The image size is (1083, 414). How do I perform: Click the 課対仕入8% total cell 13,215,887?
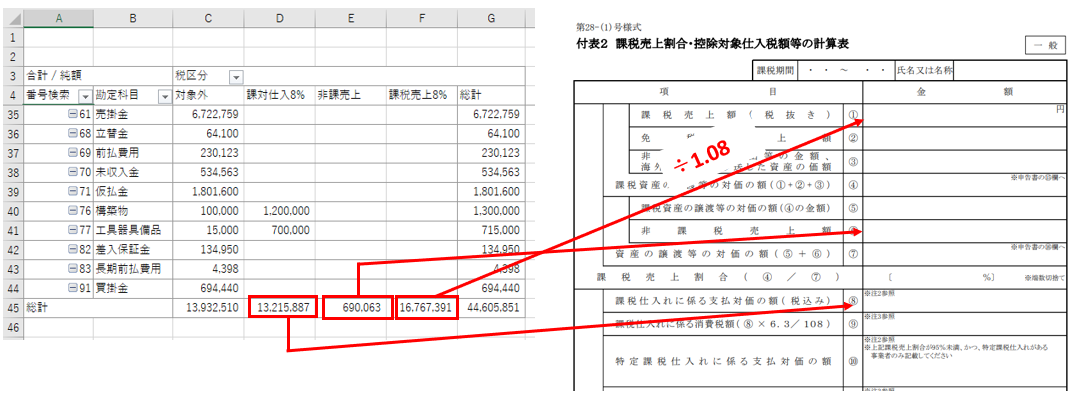coord(284,308)
